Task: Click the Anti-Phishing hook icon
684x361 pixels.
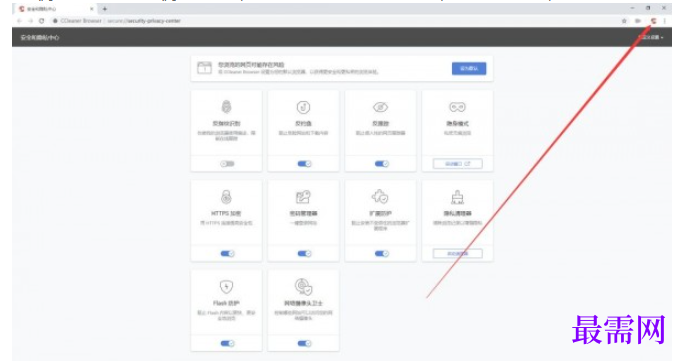Action: pos(303,107)
